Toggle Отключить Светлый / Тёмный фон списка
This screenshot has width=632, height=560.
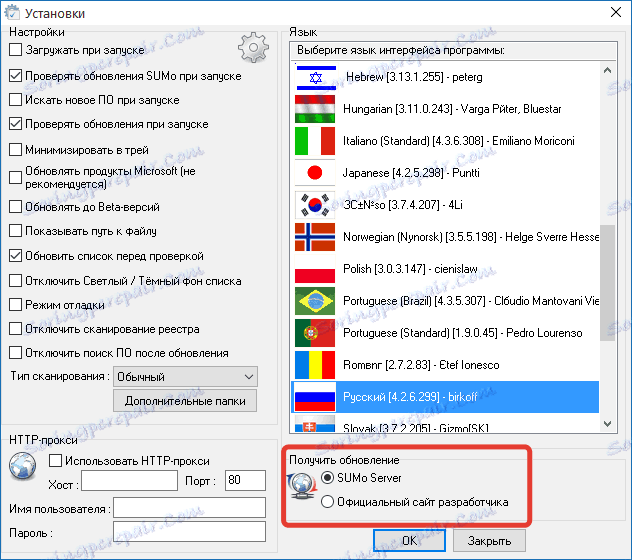[x=15, y=281]
